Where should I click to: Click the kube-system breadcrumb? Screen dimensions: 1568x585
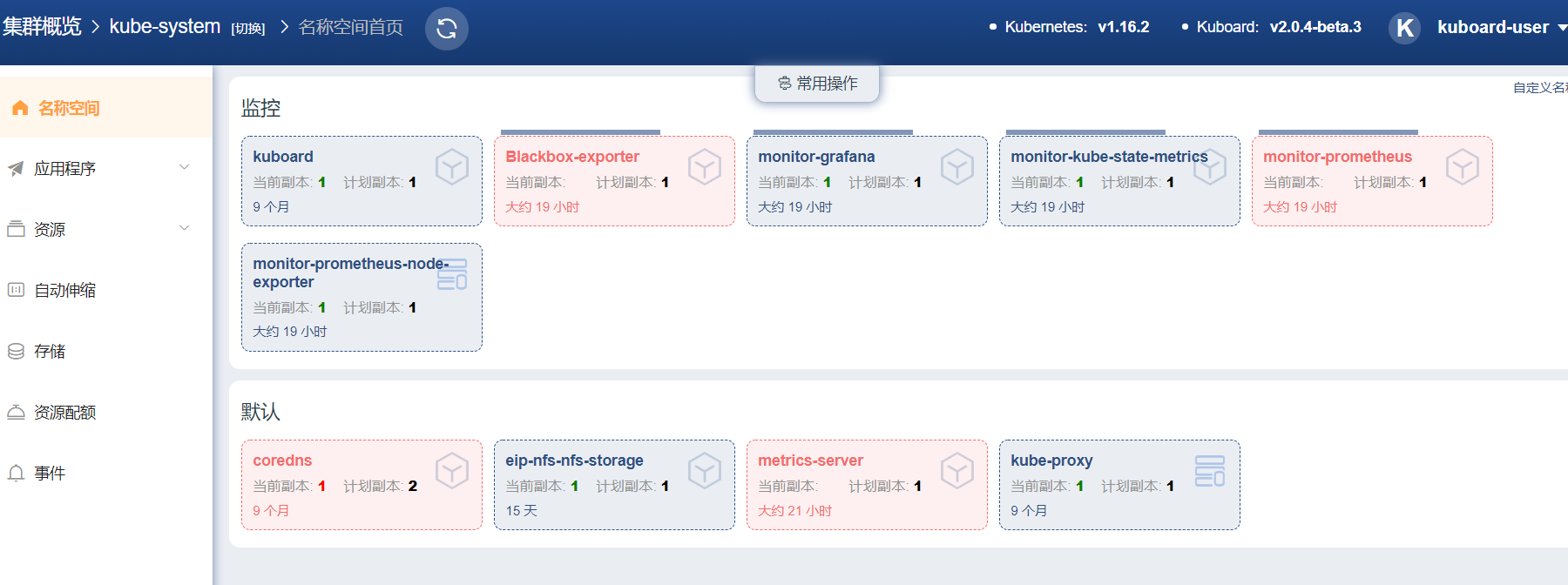click(x=165, y=27)
